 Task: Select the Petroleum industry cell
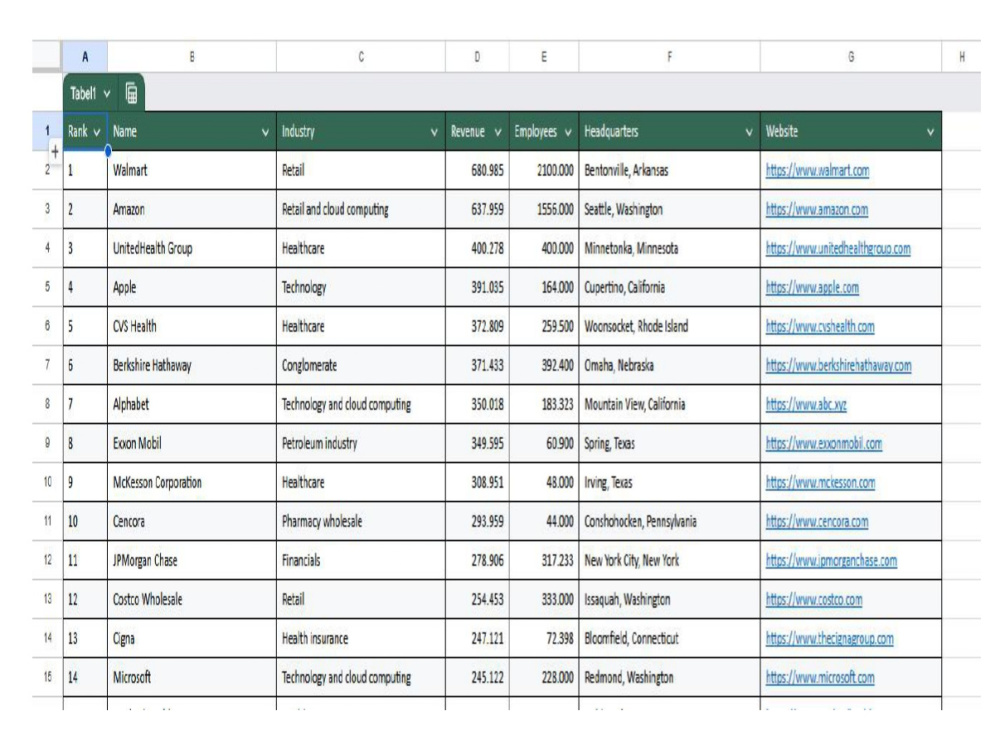[x=360, y=443]
